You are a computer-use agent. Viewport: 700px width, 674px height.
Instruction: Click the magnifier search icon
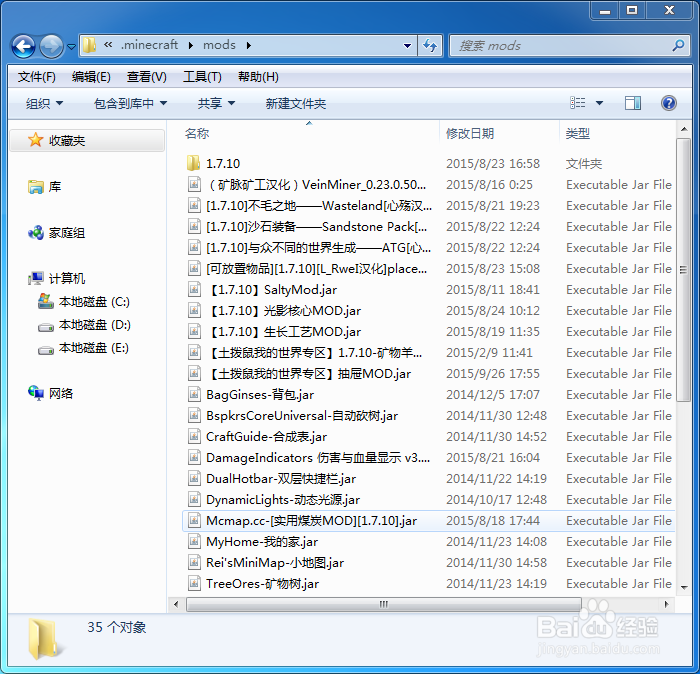coord(678,45)
